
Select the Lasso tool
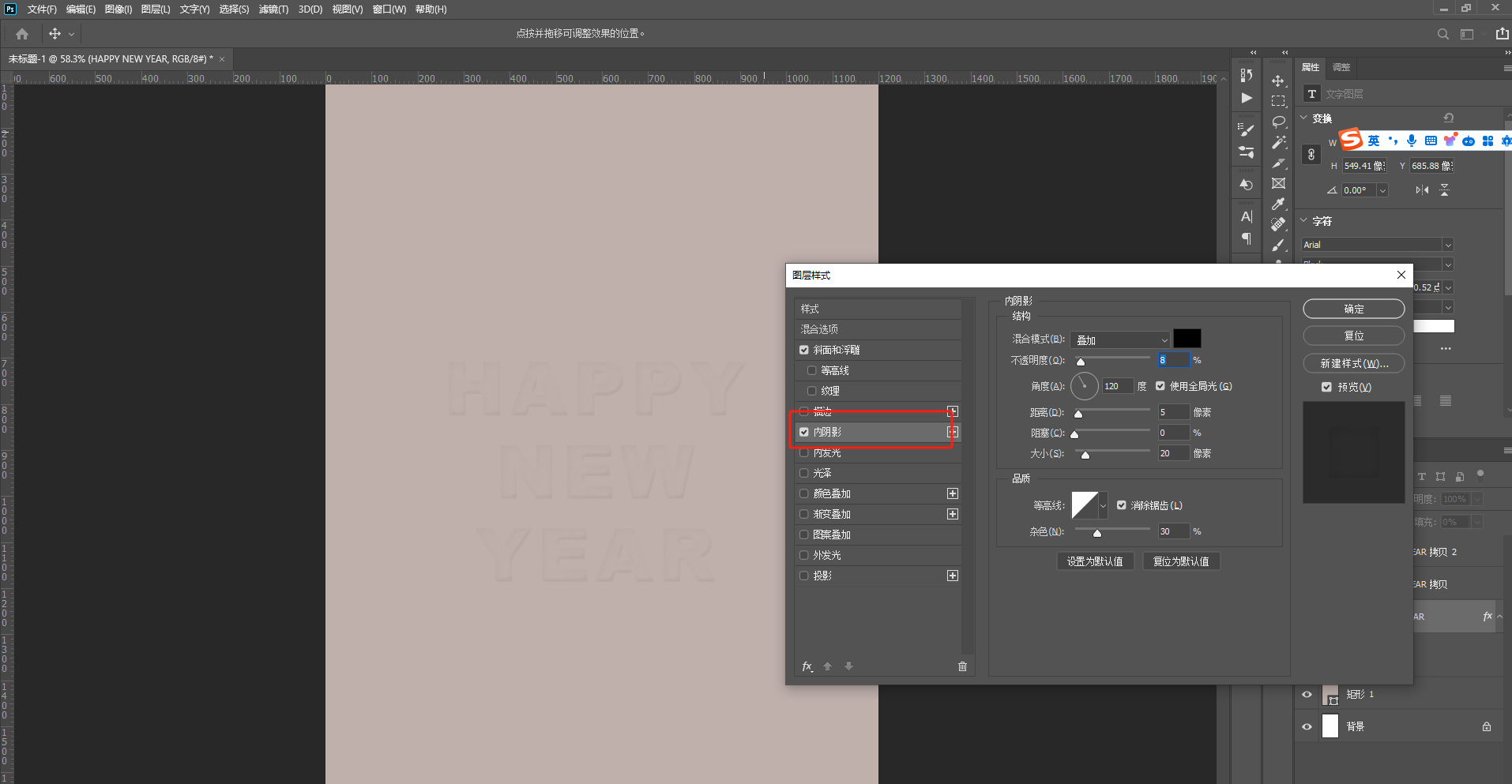pyautogui.click(x=1278, y=122)
